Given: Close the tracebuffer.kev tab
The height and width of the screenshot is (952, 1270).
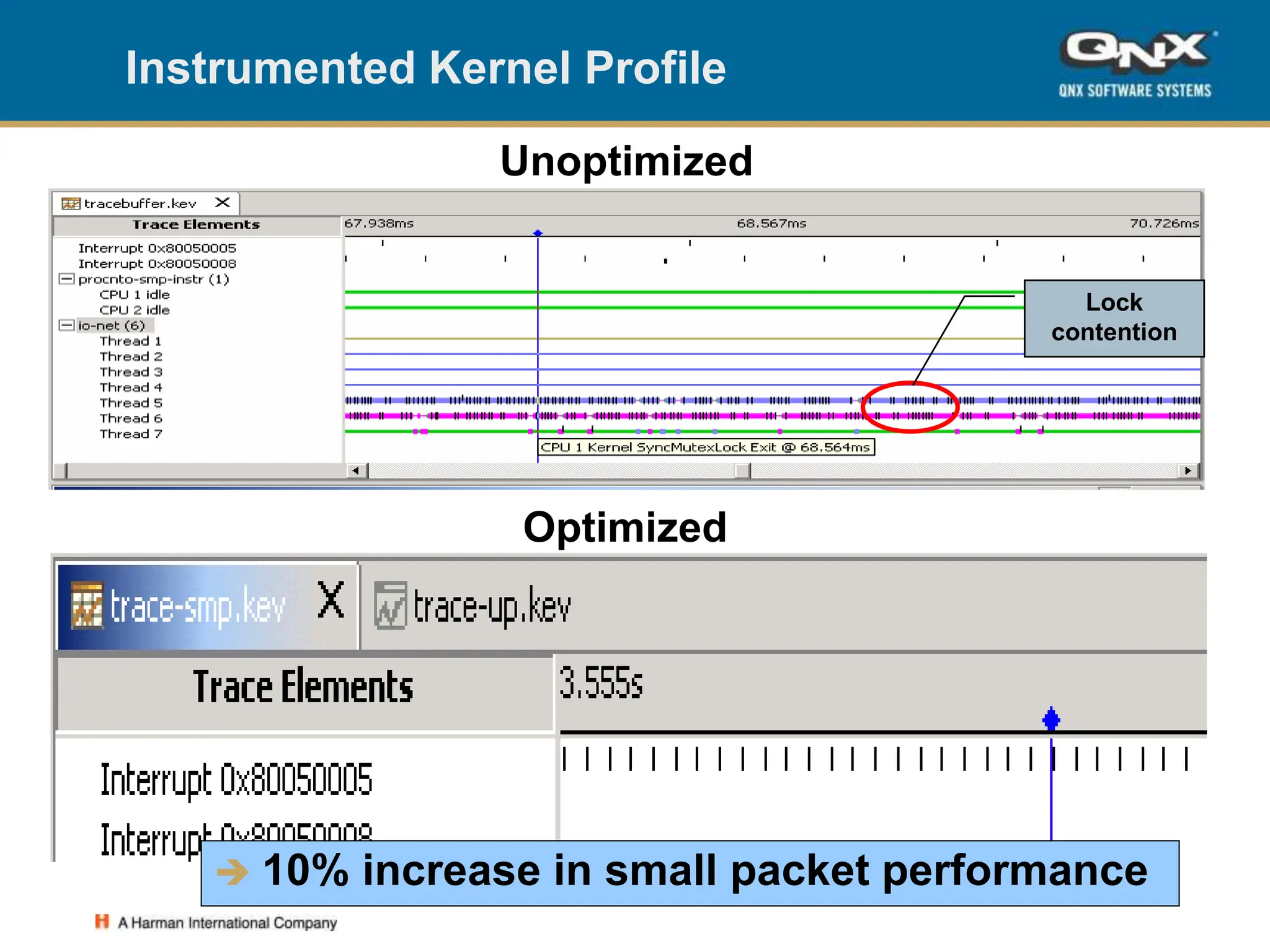Looking at the screenshot, I should pos(223,203).
